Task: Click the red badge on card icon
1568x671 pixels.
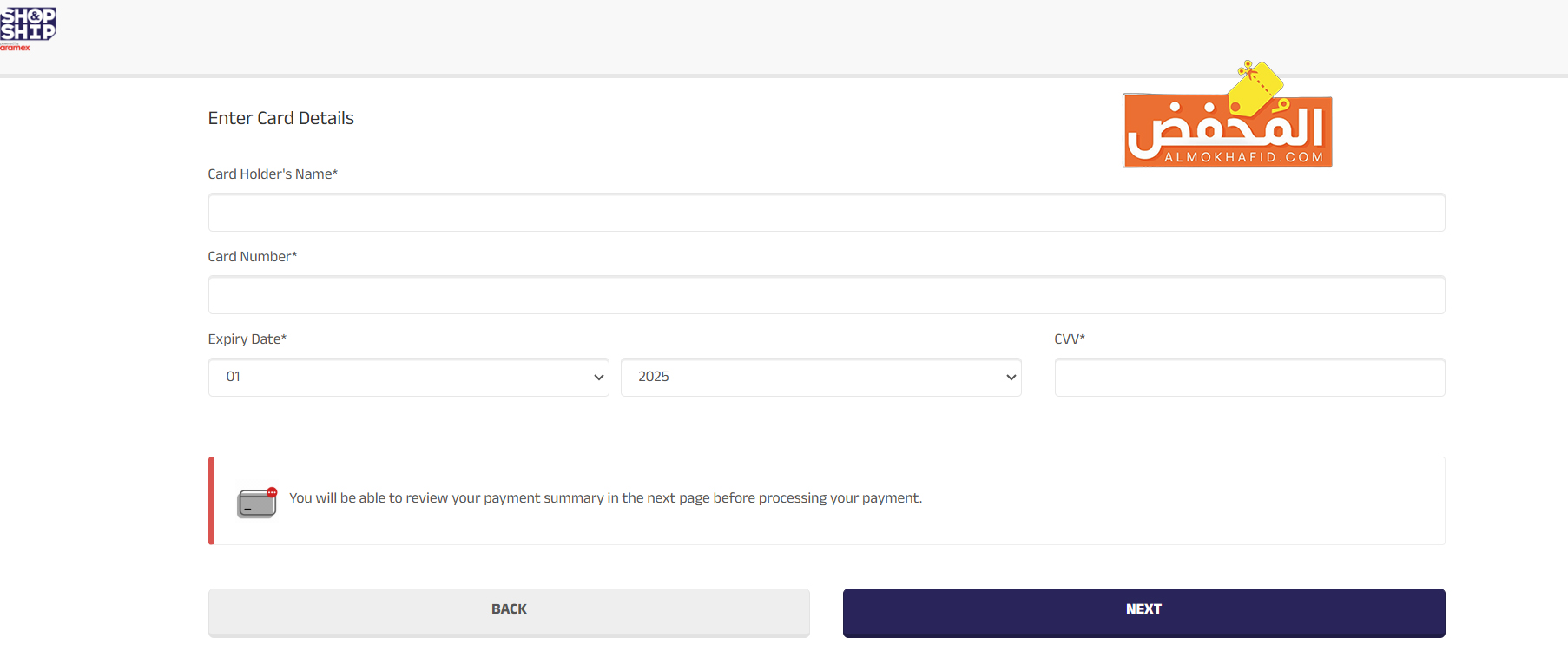Action: (x=272, y=492)
